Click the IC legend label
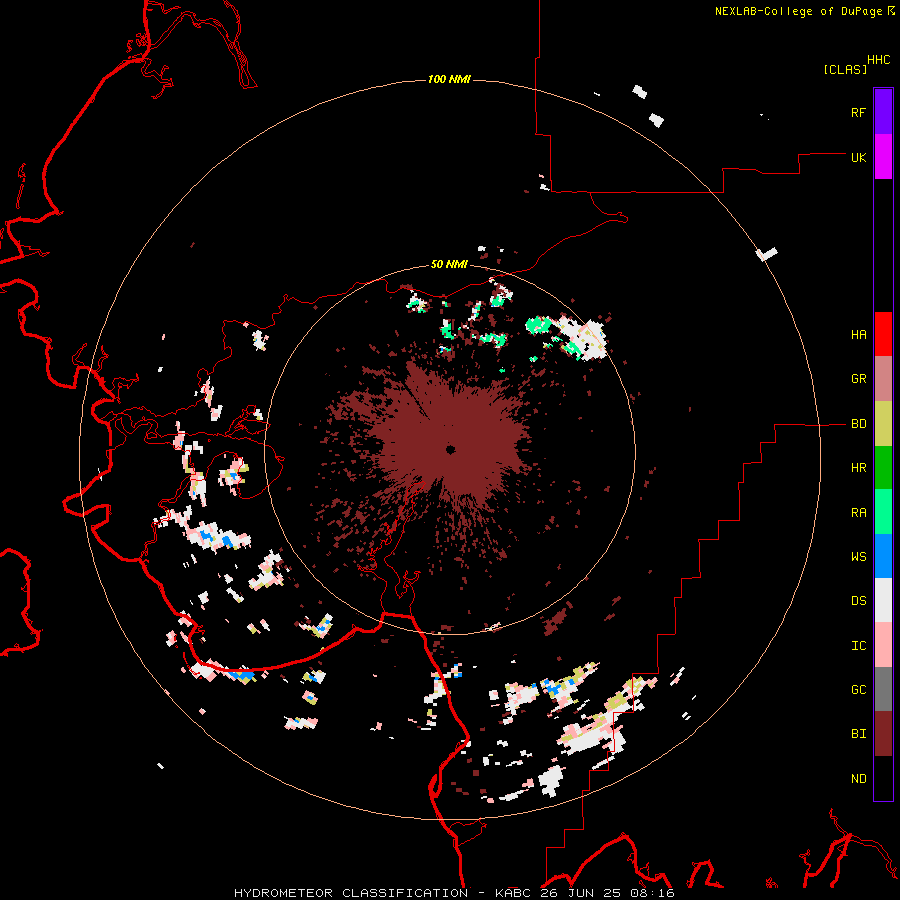 (858, 646)
